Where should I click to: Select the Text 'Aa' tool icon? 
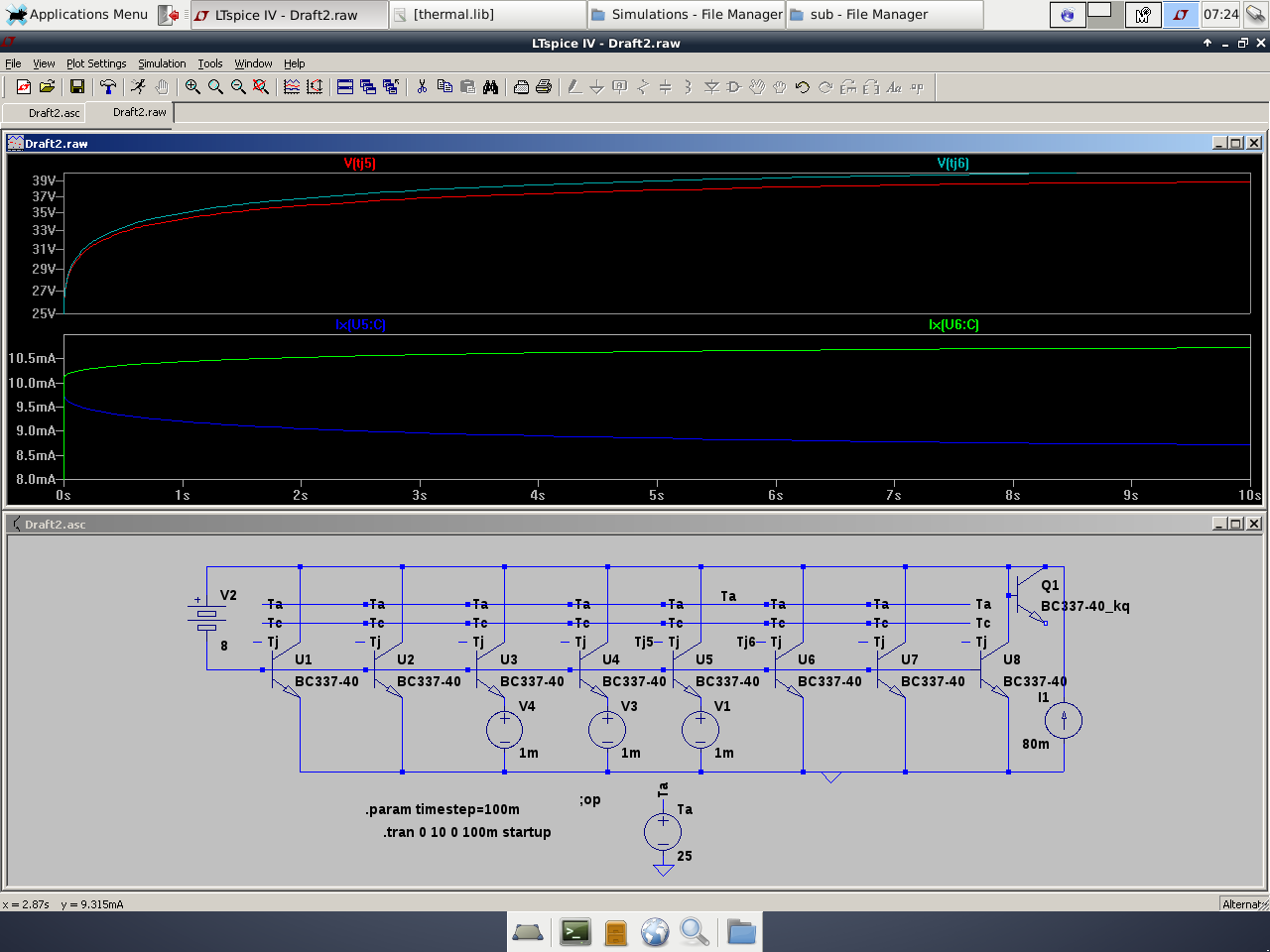pos(894,87)
